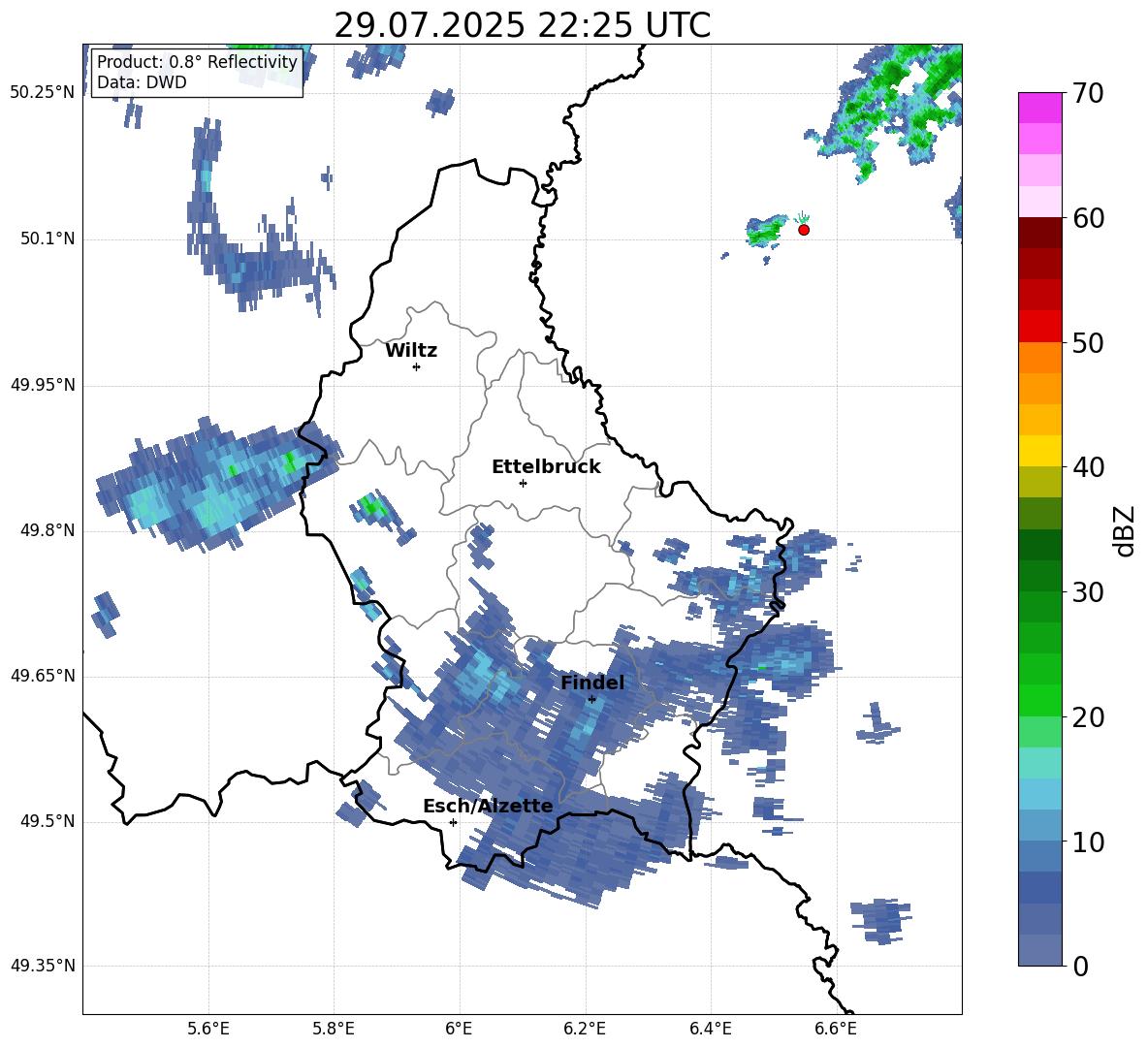Screen dimensions: 1148x1048
Task: Click the 50.25°N latitude label
Action: (42, 93)
